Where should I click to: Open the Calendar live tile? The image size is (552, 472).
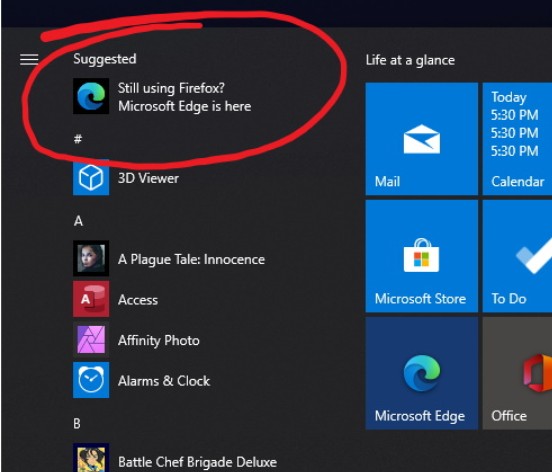coord(517,139)
